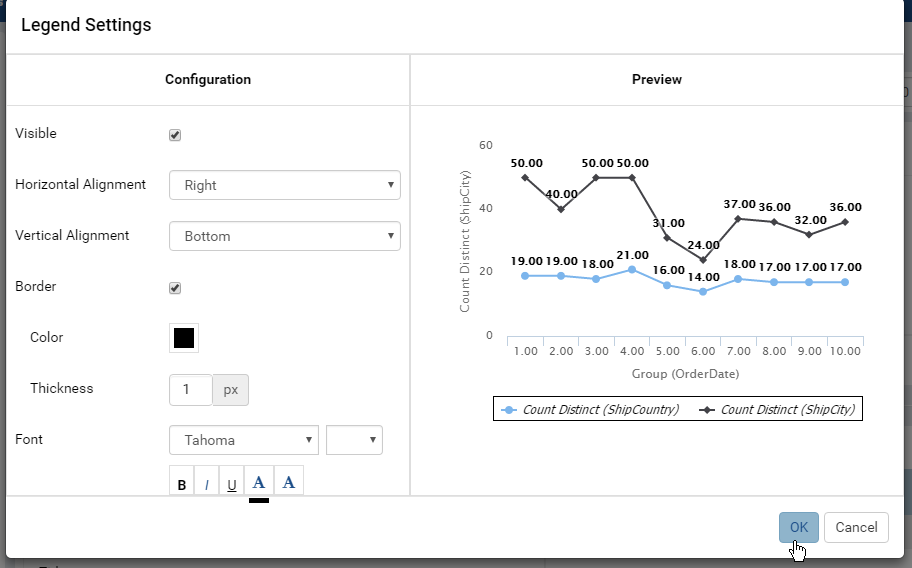Screen dimensions: 912x568
Task: Click the OK button
Action: tap(799, 527)
